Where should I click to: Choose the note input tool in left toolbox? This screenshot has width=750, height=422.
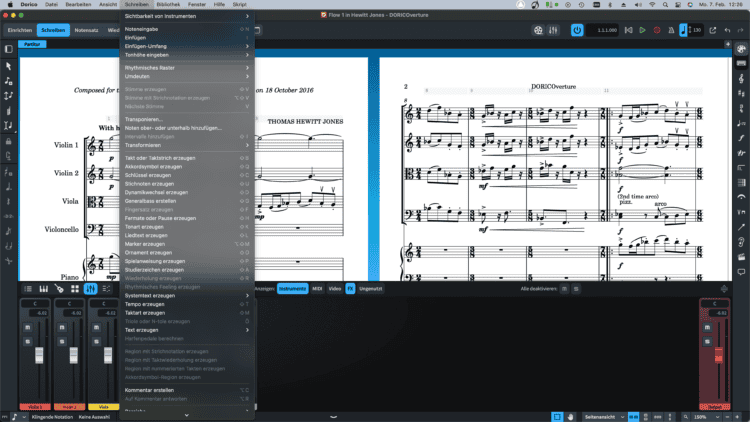[x=9, y=81]
